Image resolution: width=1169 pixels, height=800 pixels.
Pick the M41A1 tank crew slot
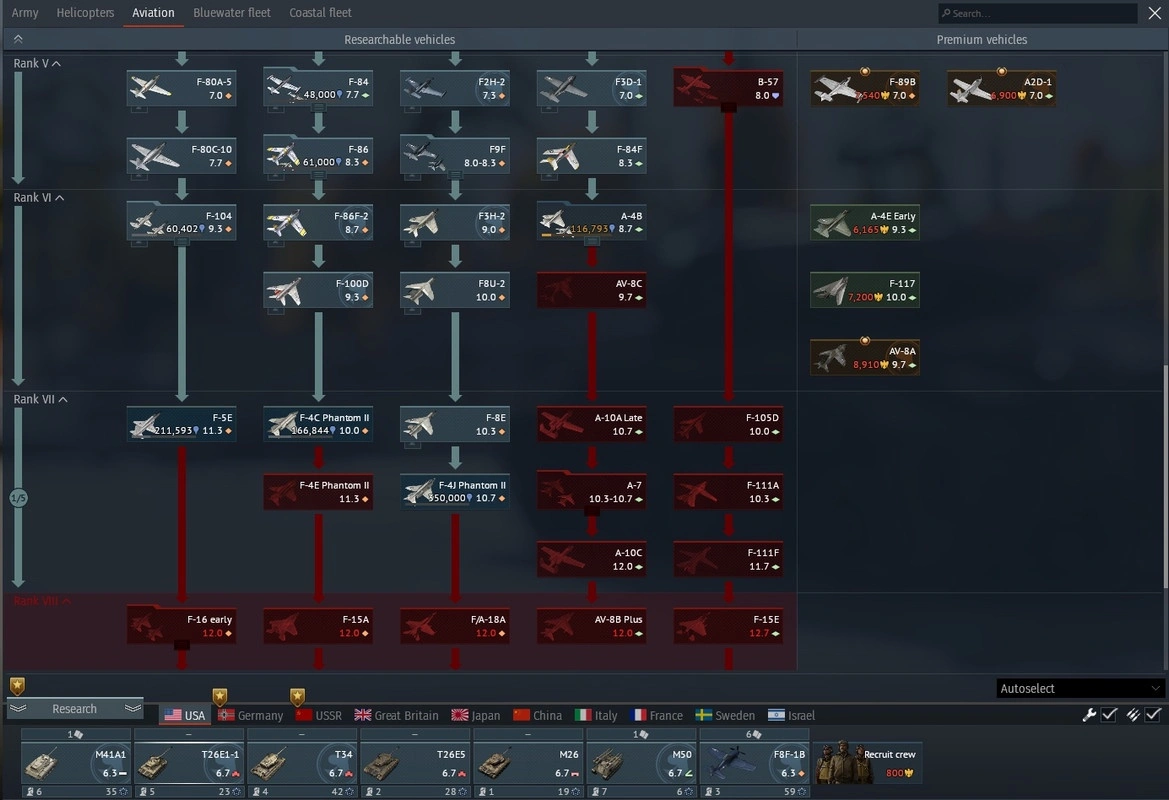77,763
